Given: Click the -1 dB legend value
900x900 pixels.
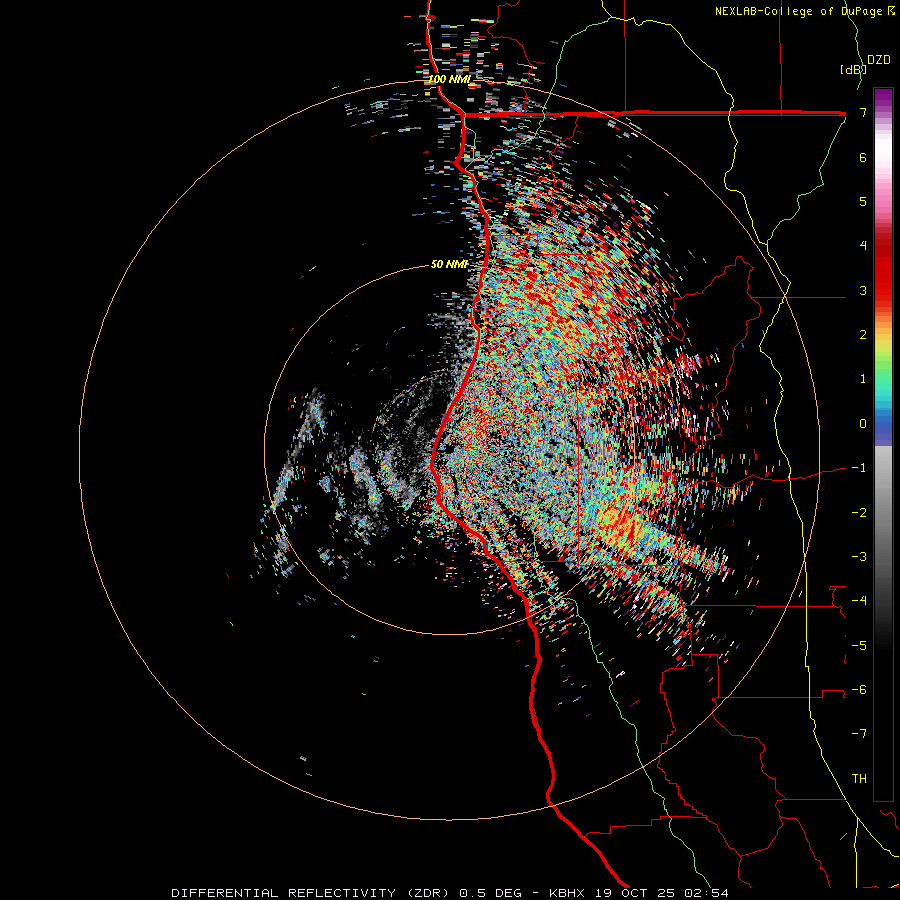Looking at the screenshot, I should [x=859, y=468].
